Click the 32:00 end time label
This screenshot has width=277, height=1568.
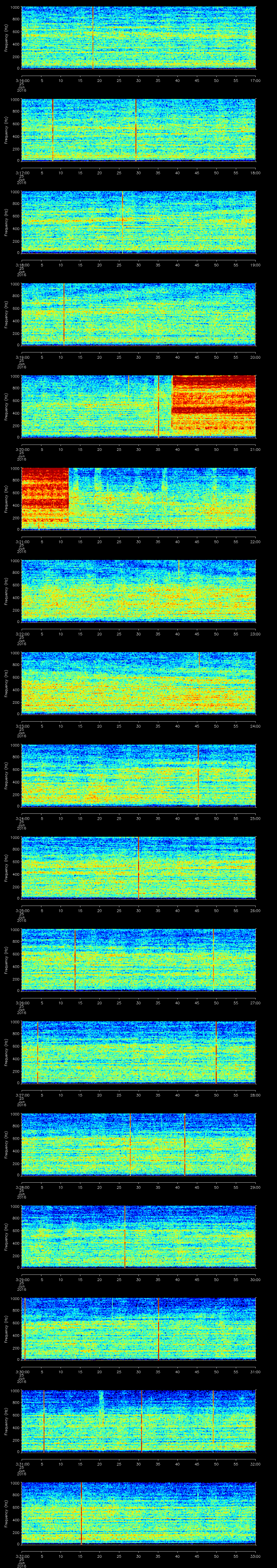(x=255, y=1463)
